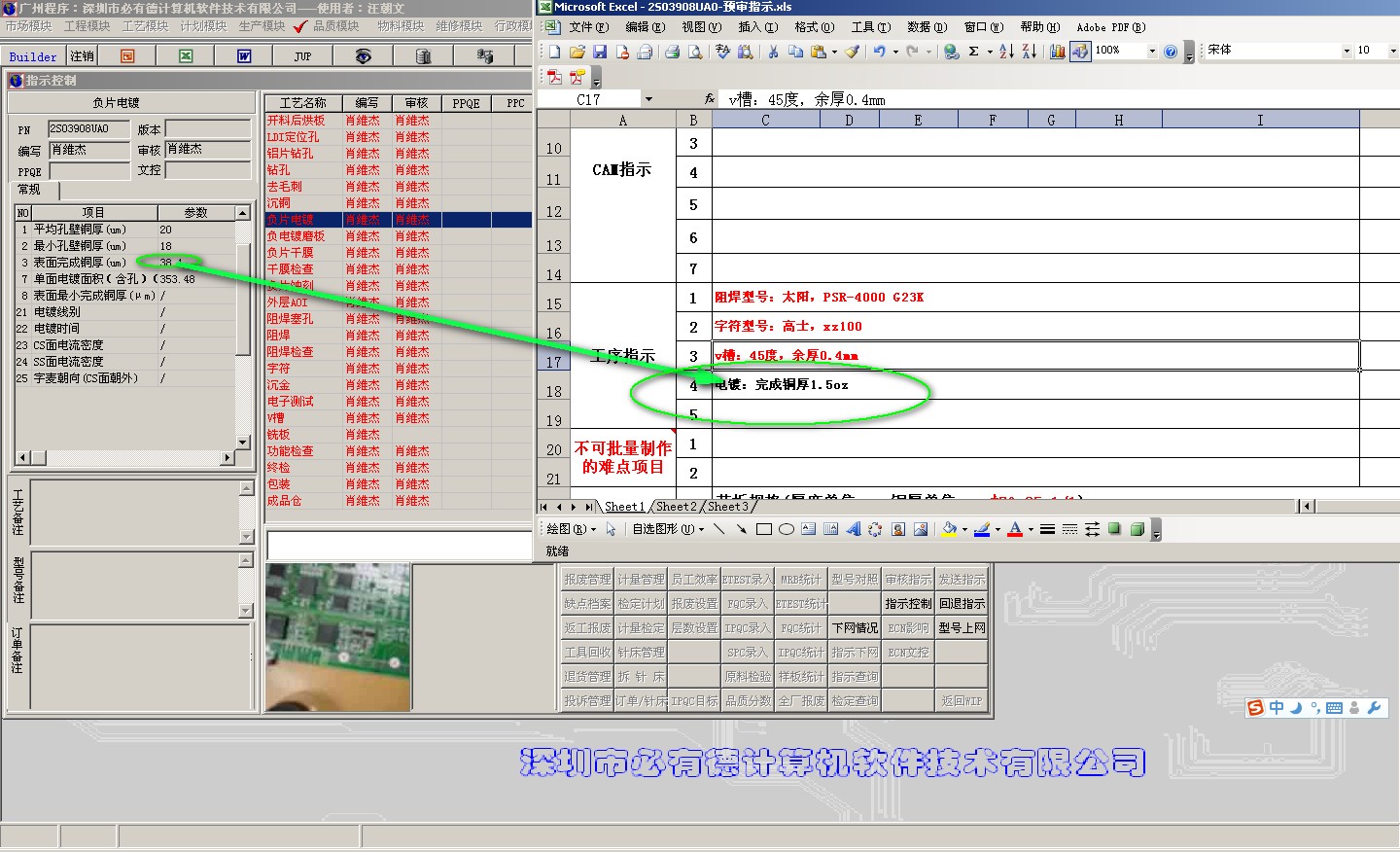The height and width of the screenshot is (852, 1400).
Task: Open the Fill Color dropdown arrow
Action: (x=964, y=529)
